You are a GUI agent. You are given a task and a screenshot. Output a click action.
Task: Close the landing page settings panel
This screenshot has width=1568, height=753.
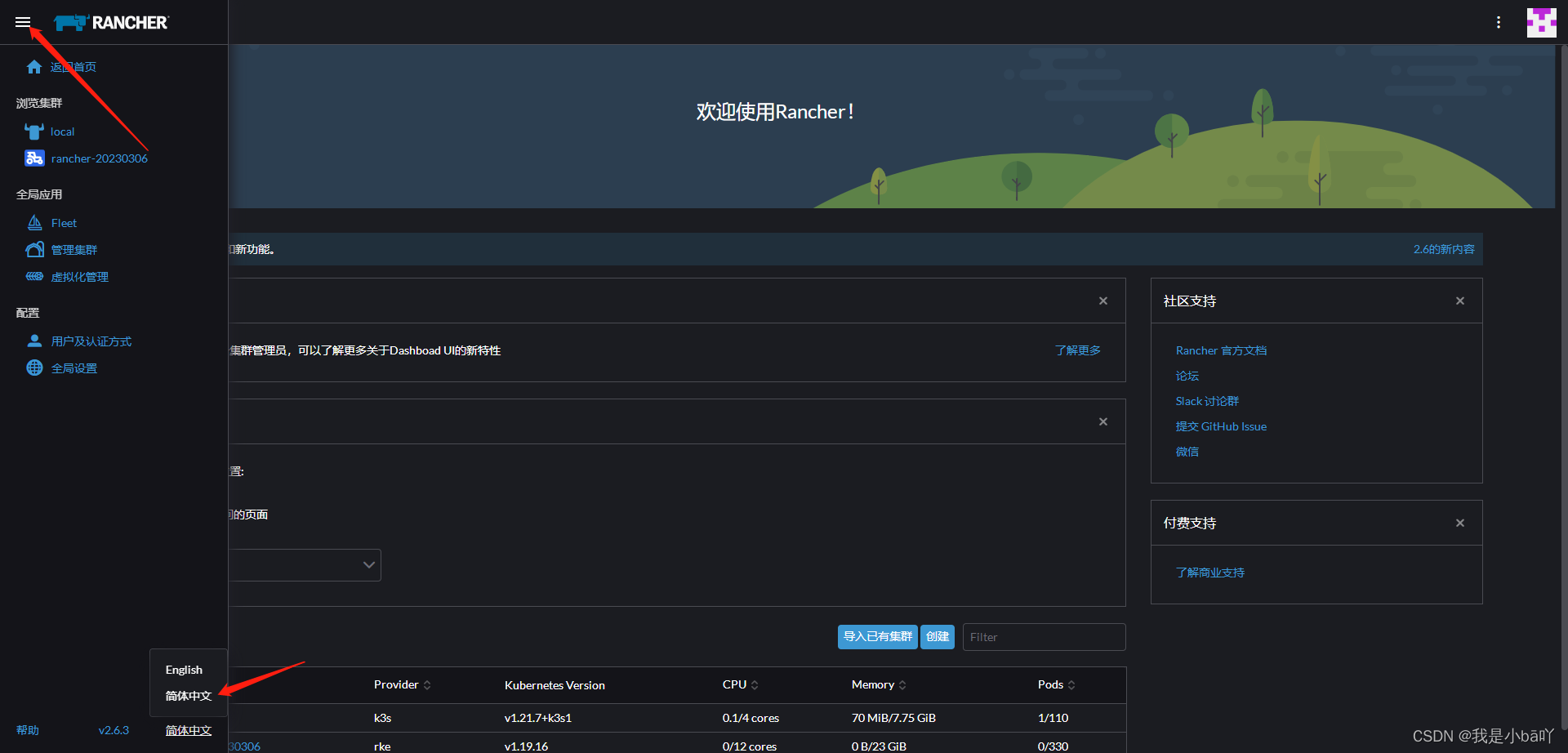pyautogui.click(x=1103, y=421)
